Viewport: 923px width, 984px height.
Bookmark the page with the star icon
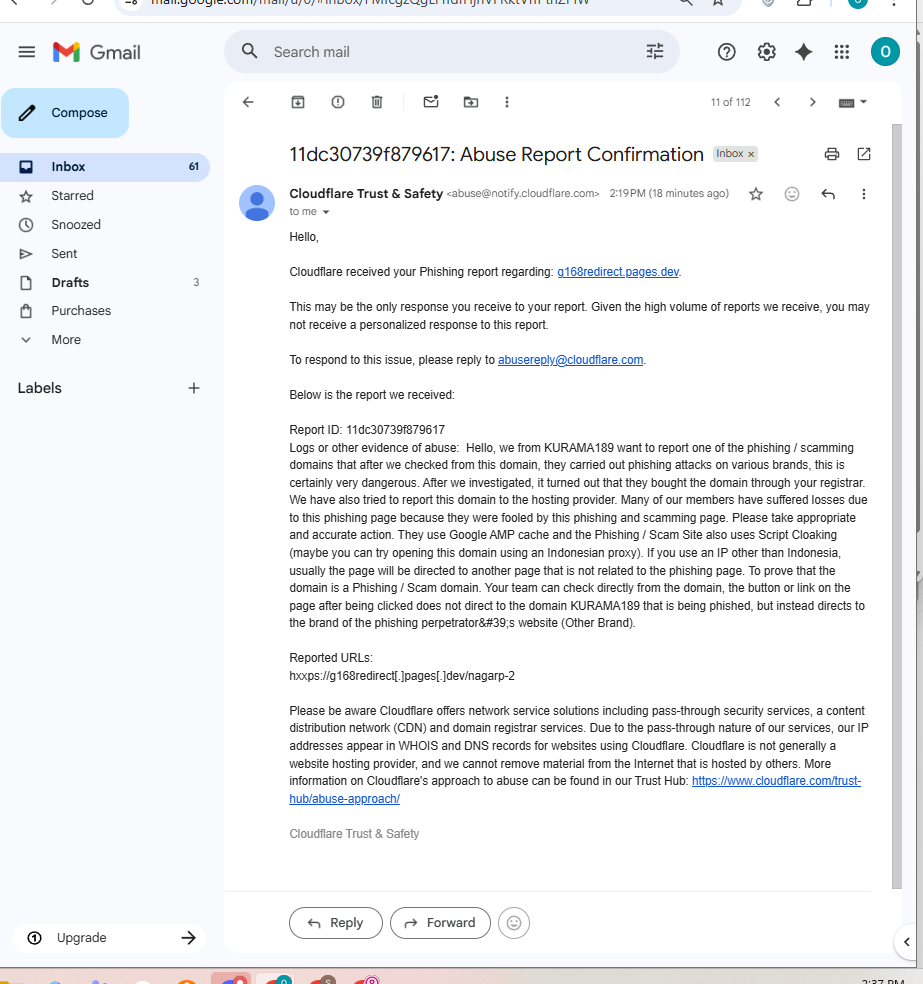pyautogui.click(x=718, y=3)
